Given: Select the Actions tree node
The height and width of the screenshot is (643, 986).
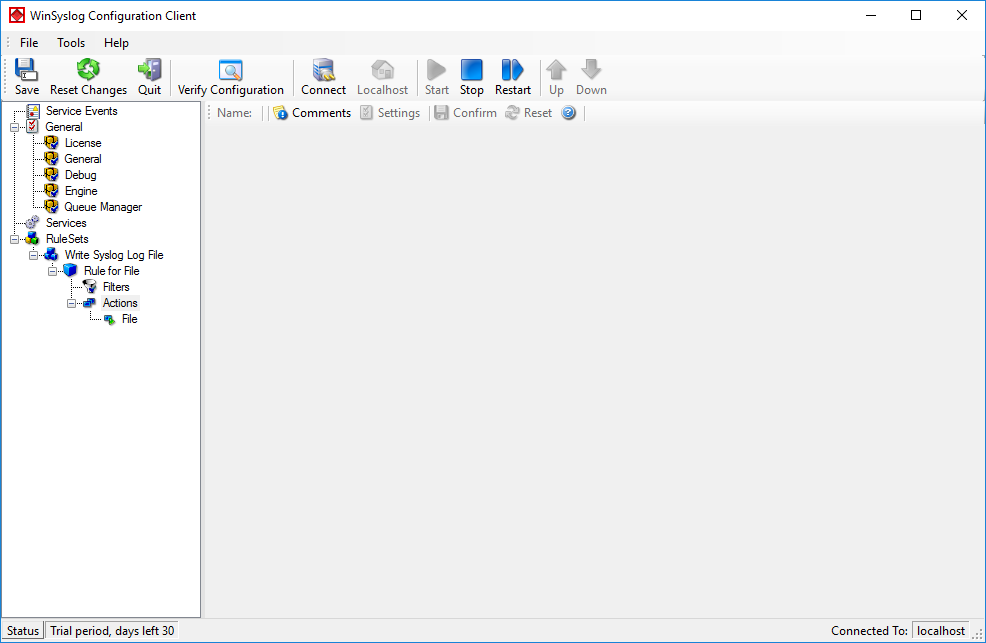Looking at the screenshot, I should pyautogui.click(x=120, y=303).
